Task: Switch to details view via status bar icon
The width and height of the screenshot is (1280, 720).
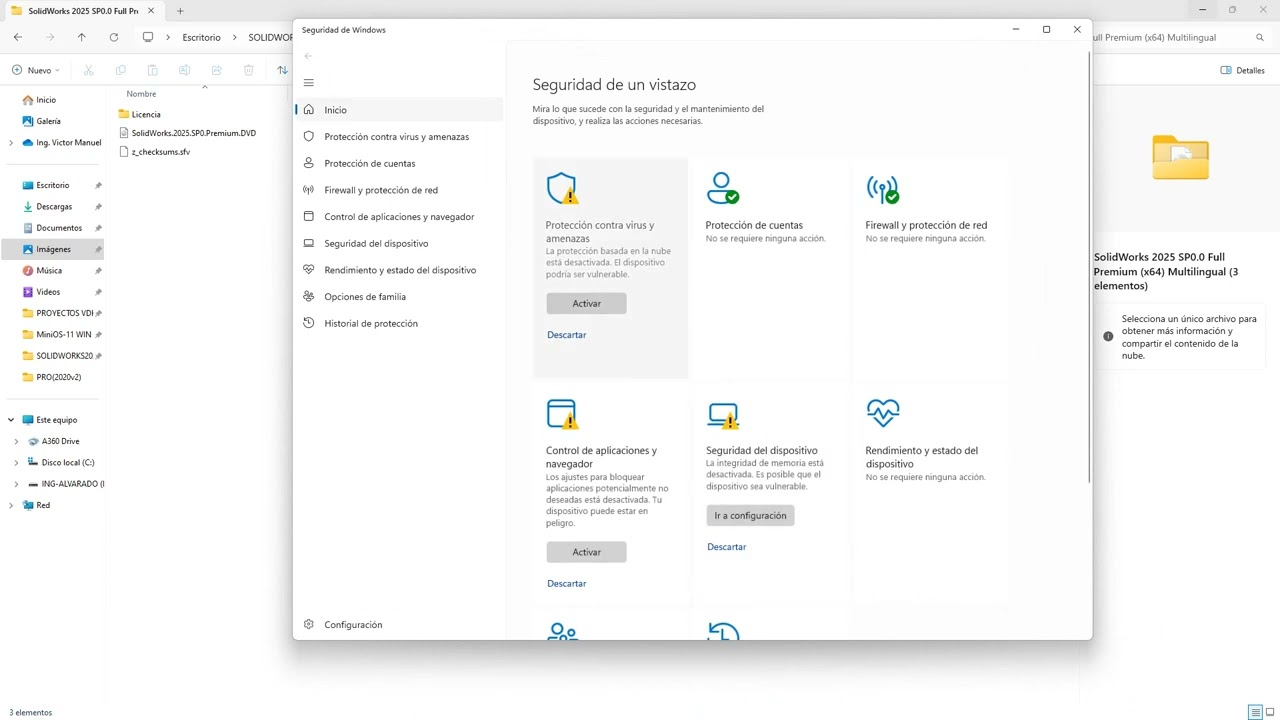Action: coord(1254,713)
